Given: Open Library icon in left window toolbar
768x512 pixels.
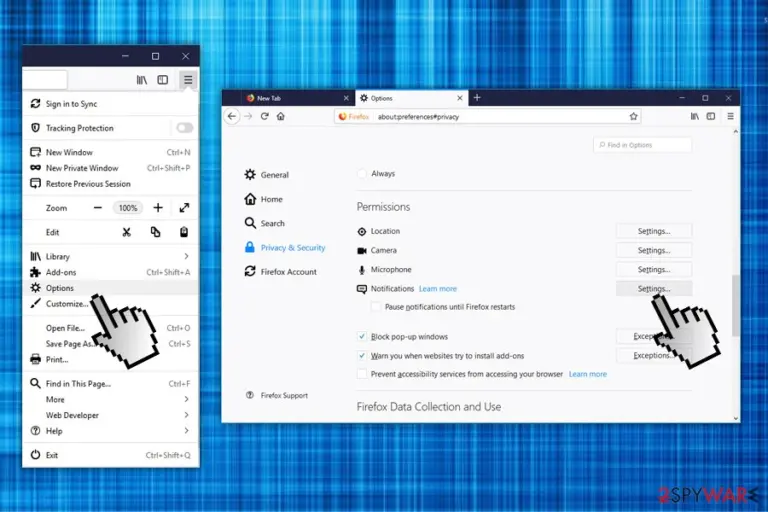Looking at the screenshot, I should [x=142, y=80].
